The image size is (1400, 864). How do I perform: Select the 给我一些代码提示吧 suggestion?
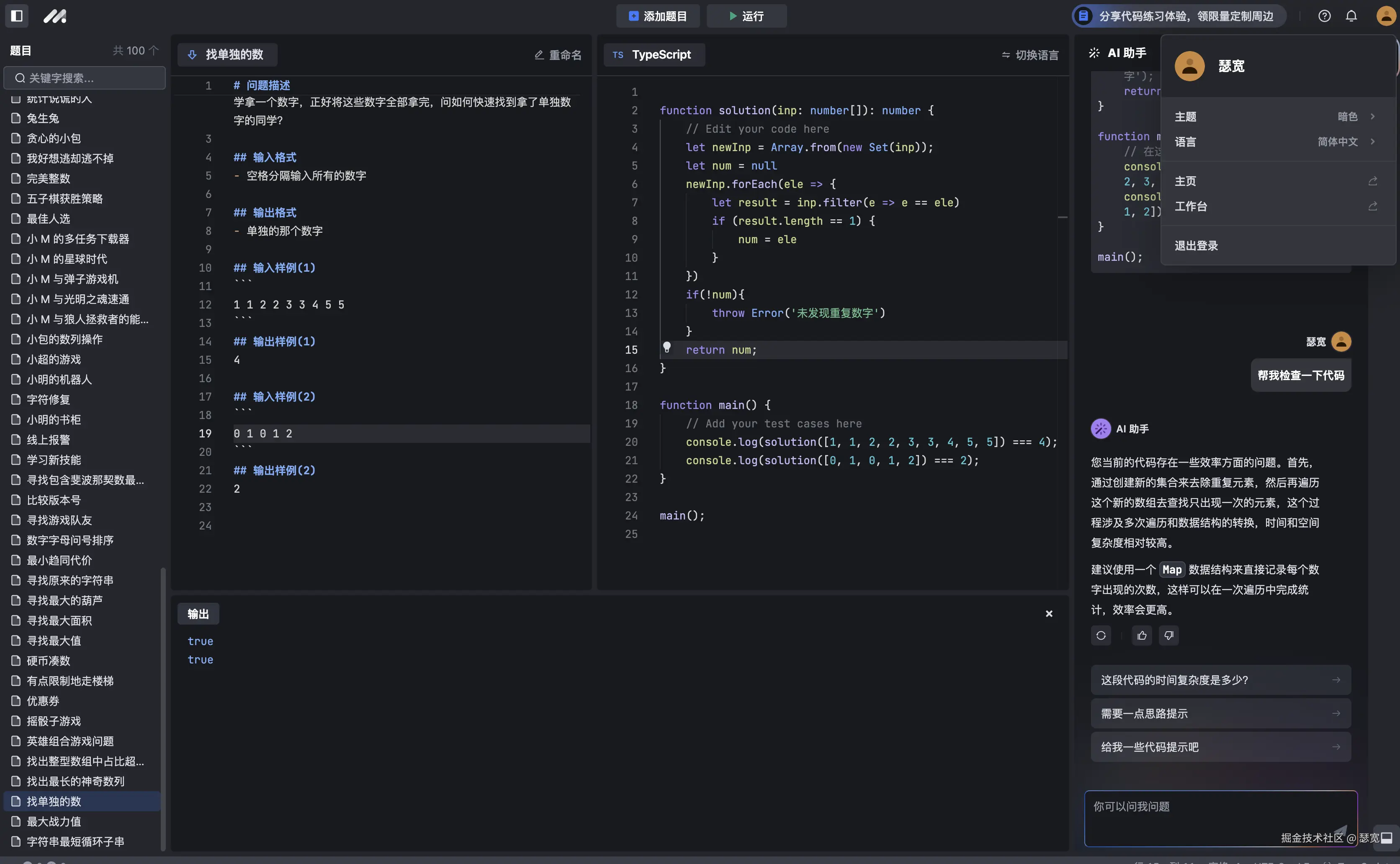1220,747
